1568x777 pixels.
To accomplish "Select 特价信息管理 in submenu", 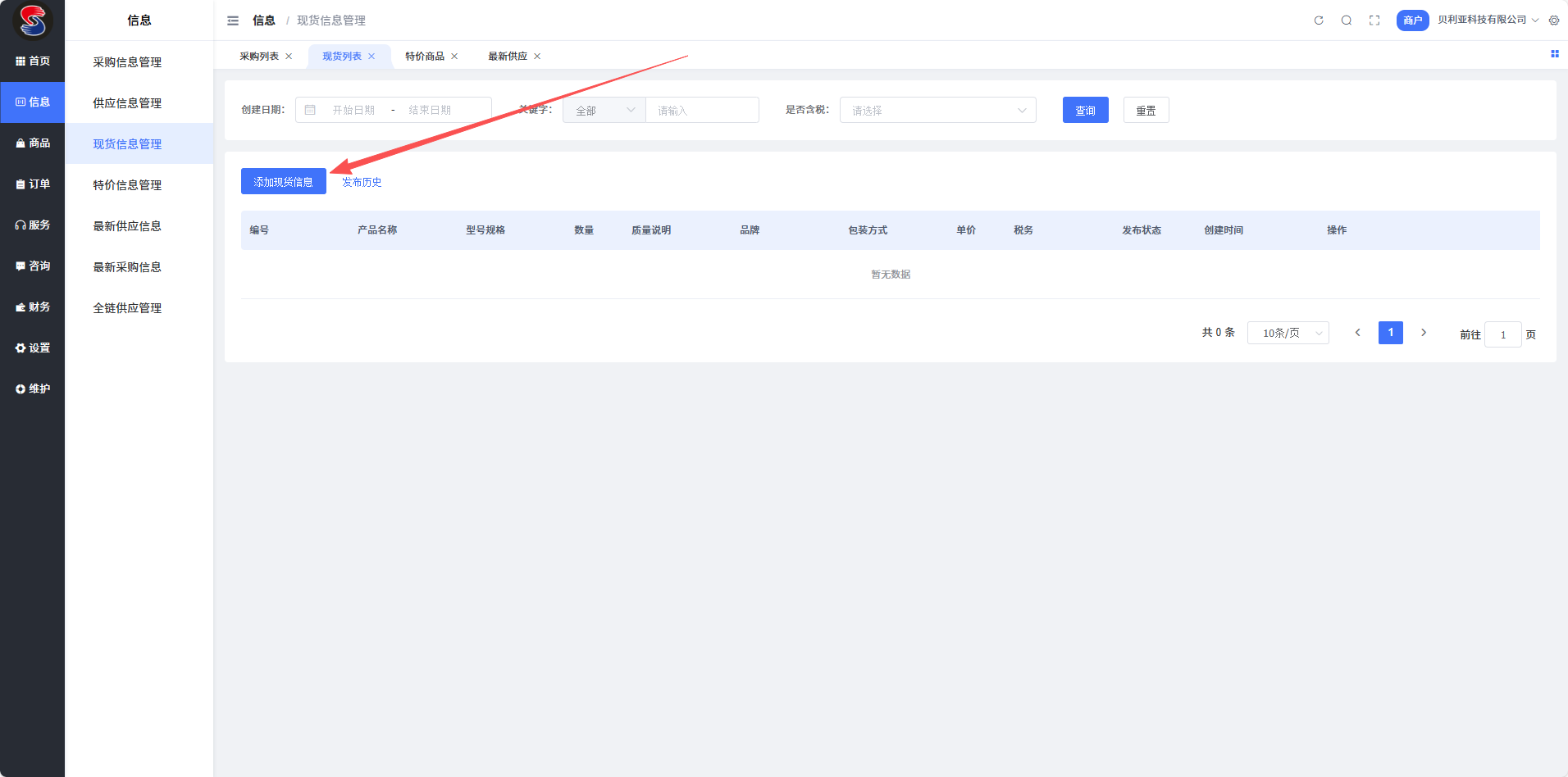I will tap(127, 185).
